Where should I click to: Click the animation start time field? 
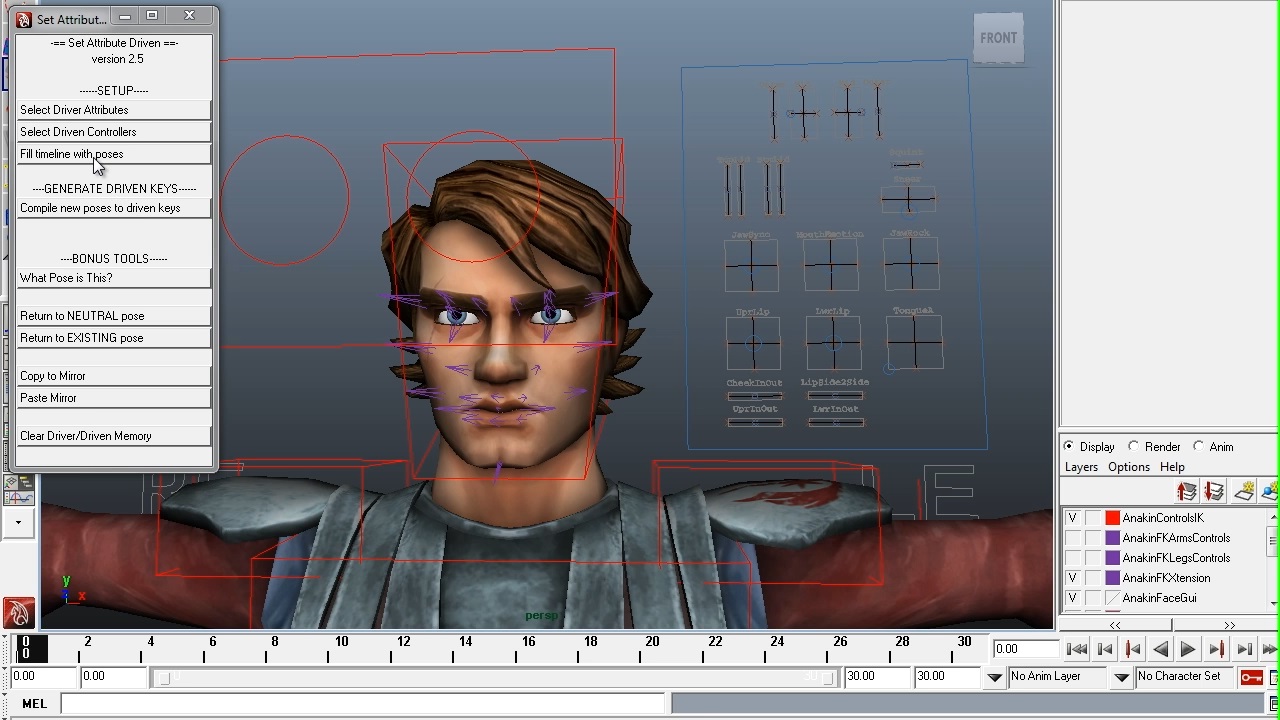tap(42, 677)
